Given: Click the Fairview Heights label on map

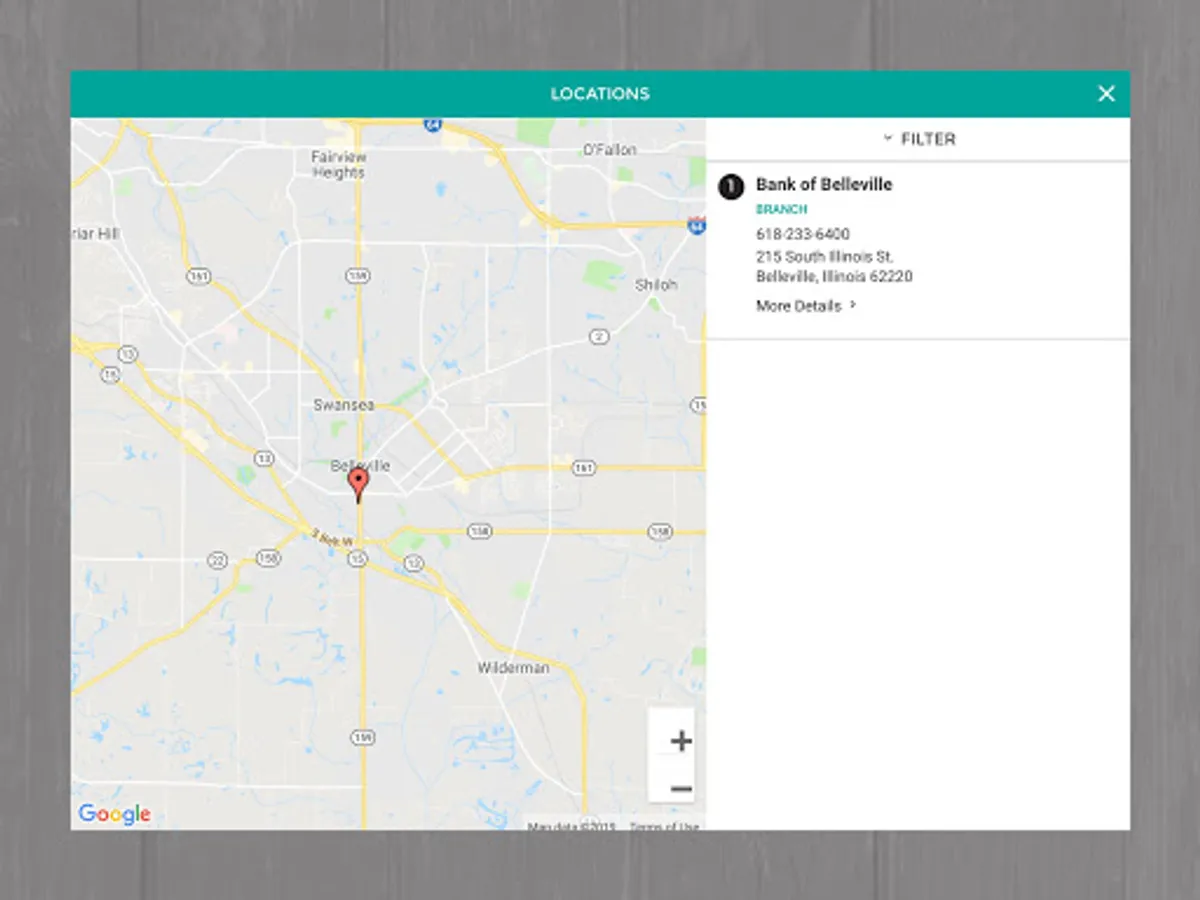Looking at the screenshot, I should 339,165.
